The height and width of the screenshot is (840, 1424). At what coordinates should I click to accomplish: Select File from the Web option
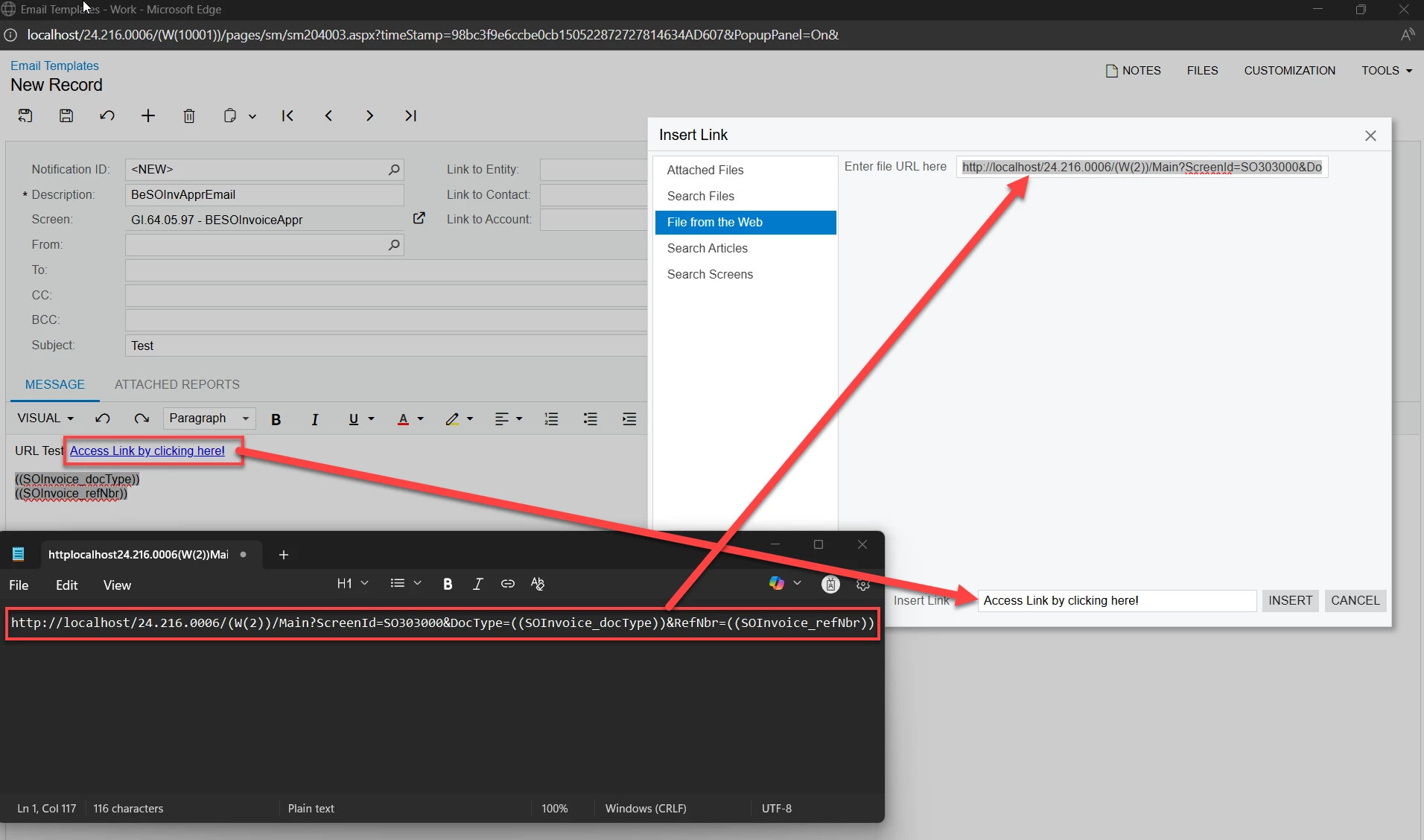point(746,222)
